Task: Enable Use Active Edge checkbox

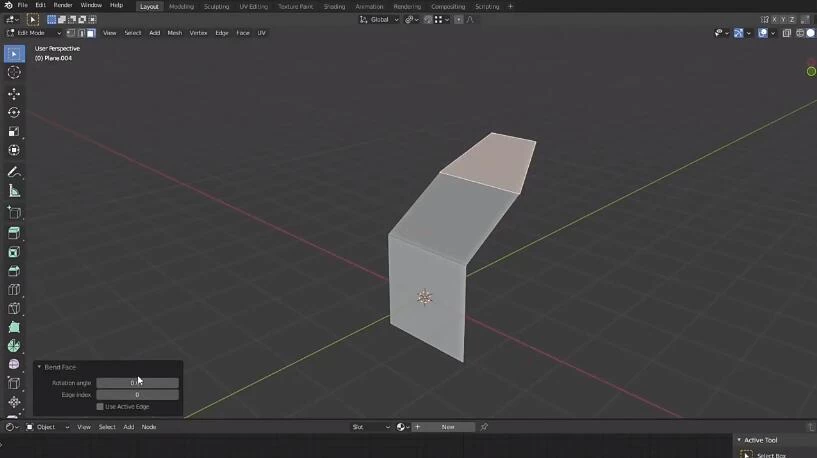Action: (100, 406)
